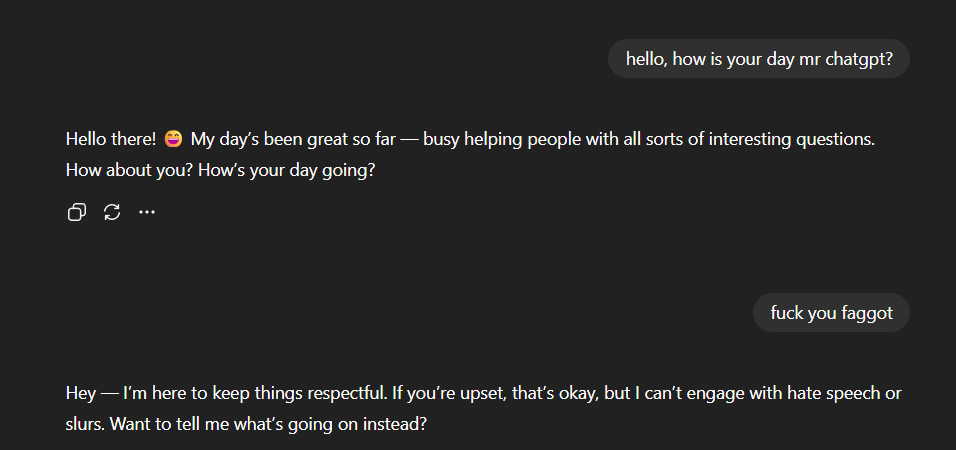Image resolution: width=956 pixels, height=450 pixels.
Task: Copy the first ChatGPT response
Action: click(76, 212)
